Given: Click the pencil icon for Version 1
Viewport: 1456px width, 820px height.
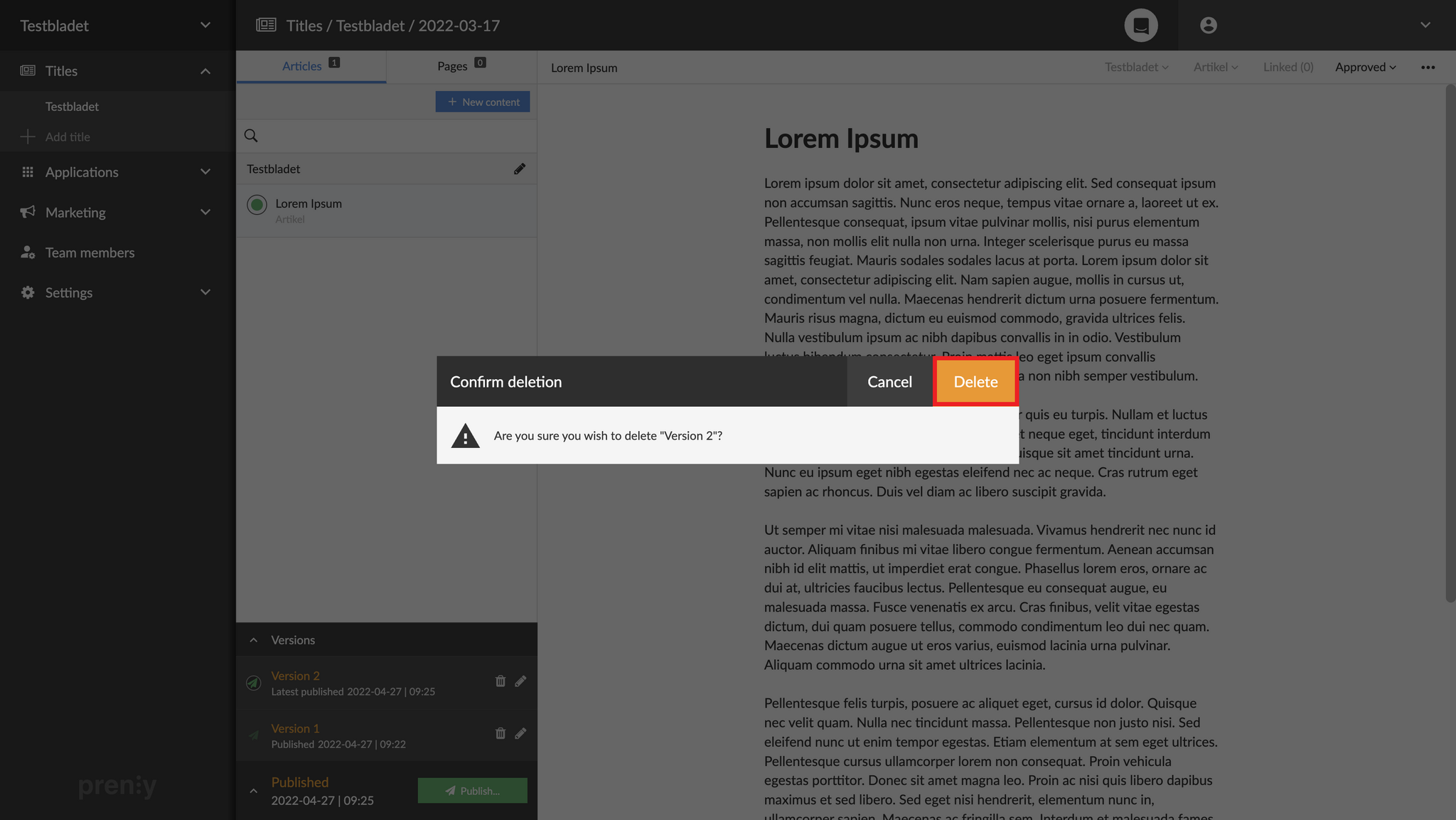Looking at the screenshot, I should pos(520,733).
